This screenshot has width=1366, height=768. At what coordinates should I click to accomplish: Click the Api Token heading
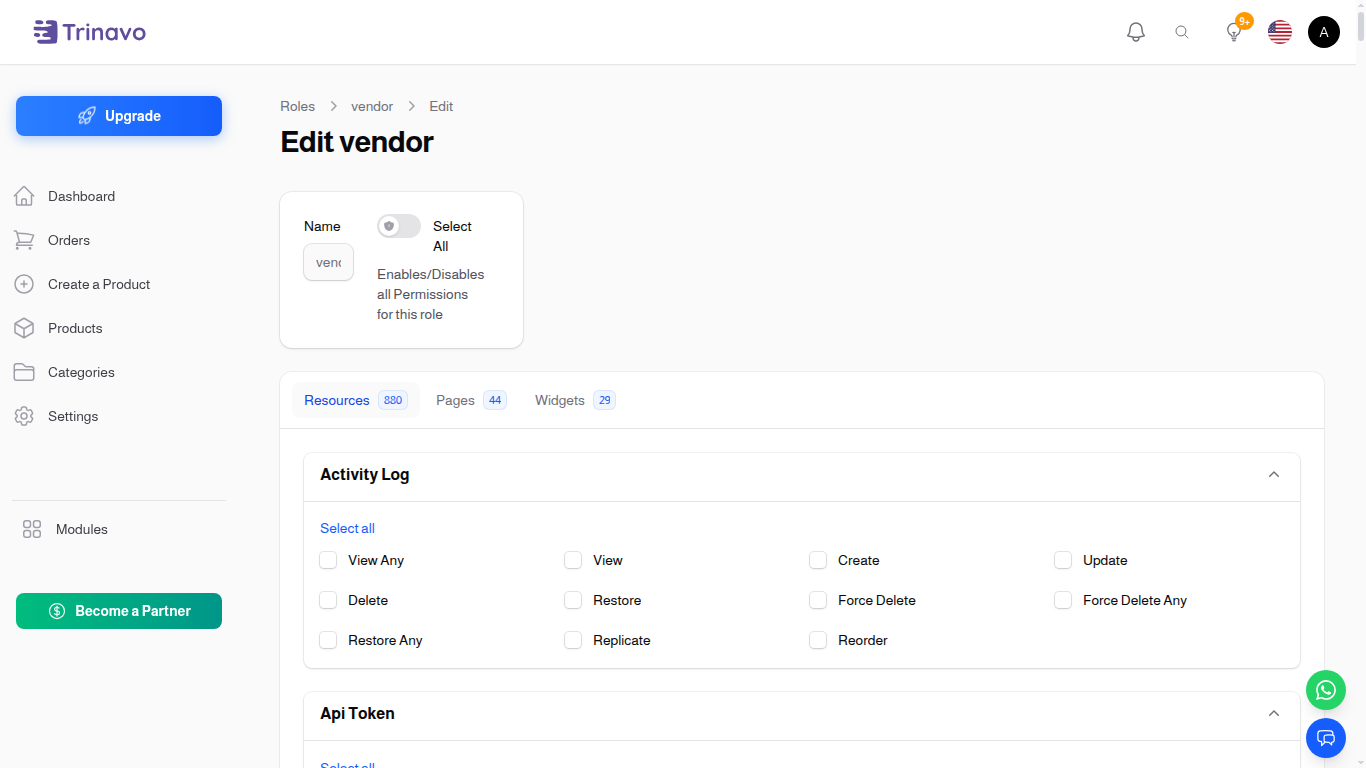[x=357, y=713]
